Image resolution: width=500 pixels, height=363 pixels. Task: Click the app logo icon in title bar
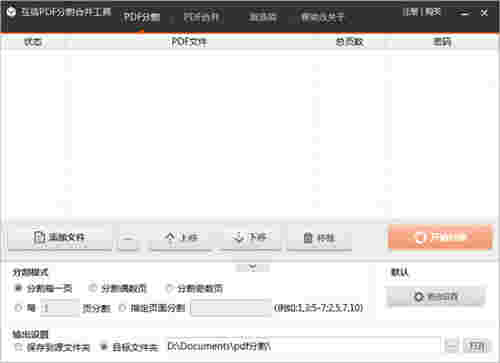point(11,13)
